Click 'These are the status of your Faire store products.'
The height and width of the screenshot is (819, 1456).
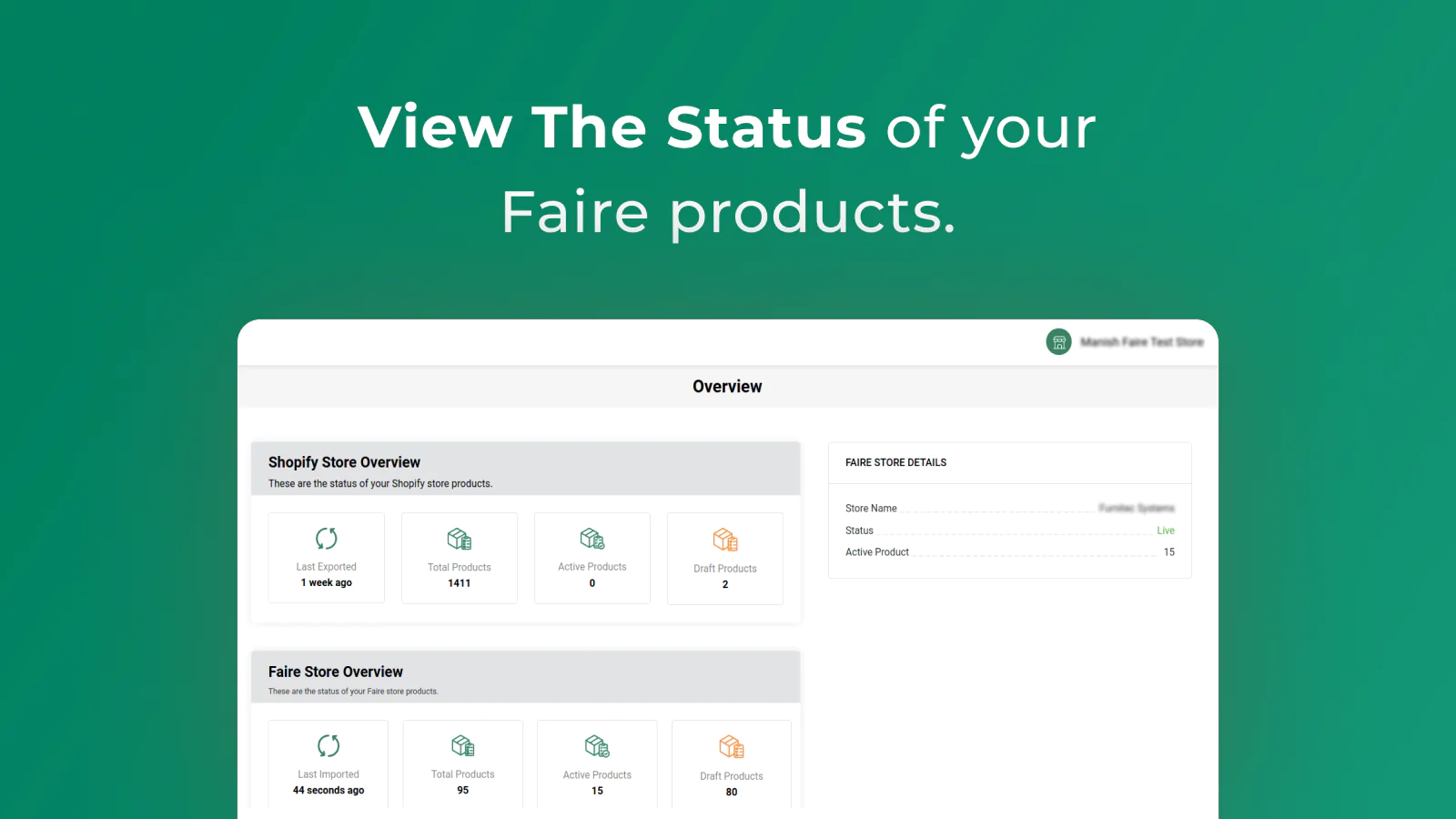pyautogui.click(x=353, y=692)
